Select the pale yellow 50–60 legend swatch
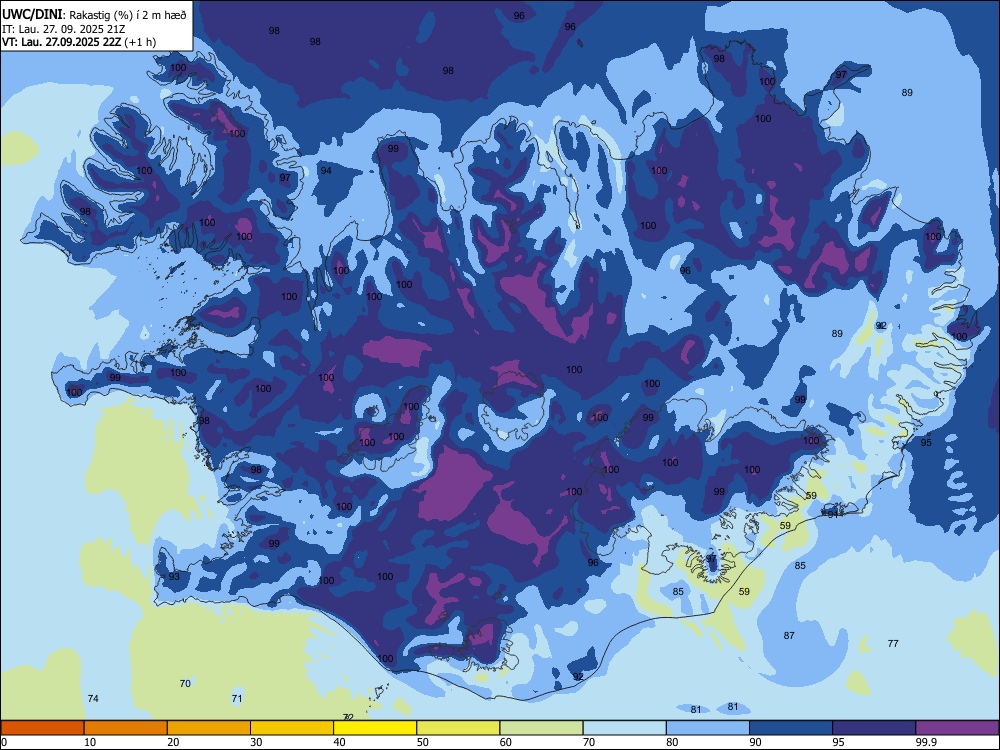1000x750 pixels. (x=458, y=728)
